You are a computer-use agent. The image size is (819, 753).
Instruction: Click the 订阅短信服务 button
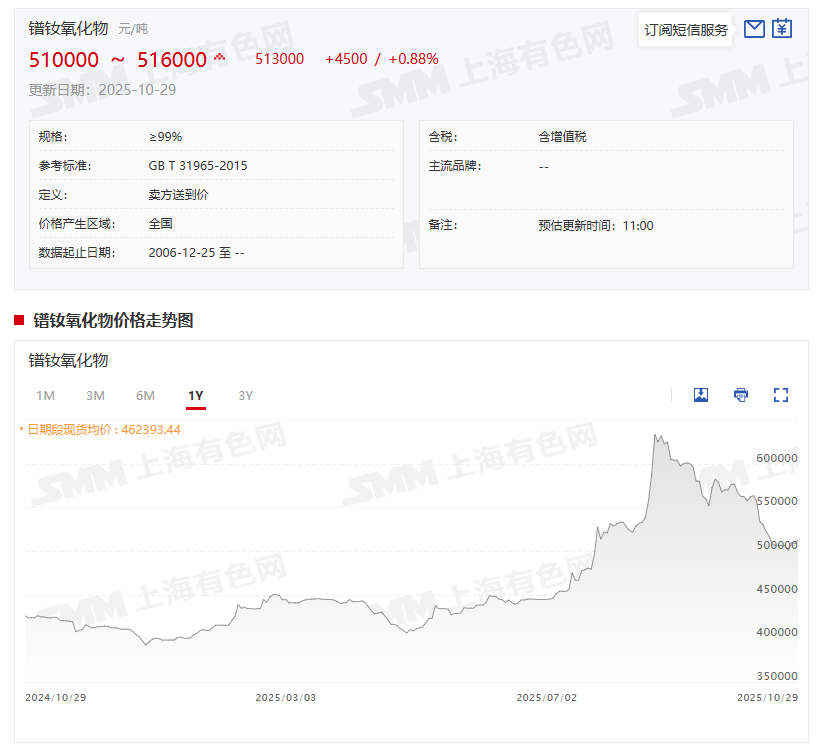coord(686,30)
